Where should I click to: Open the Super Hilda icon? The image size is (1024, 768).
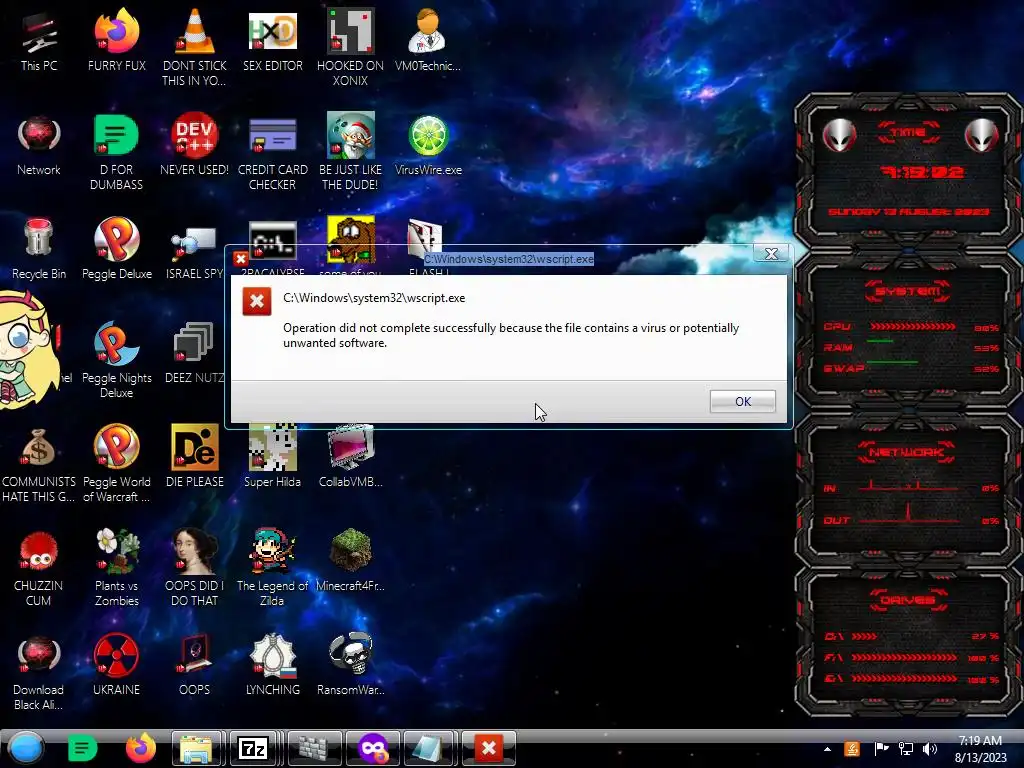272,456
